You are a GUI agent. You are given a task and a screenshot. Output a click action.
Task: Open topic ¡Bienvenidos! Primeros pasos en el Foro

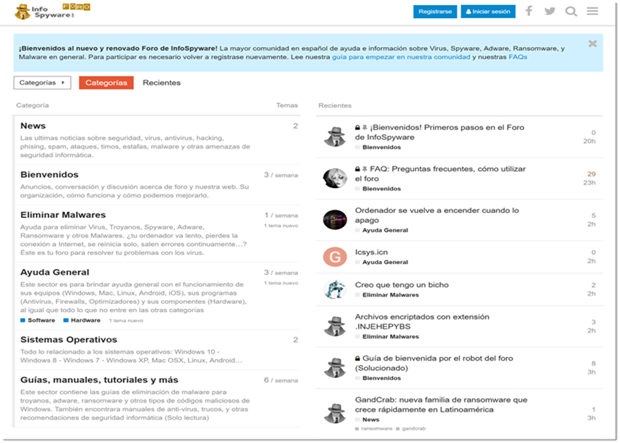pyautogui.click(x=439, y=132)
